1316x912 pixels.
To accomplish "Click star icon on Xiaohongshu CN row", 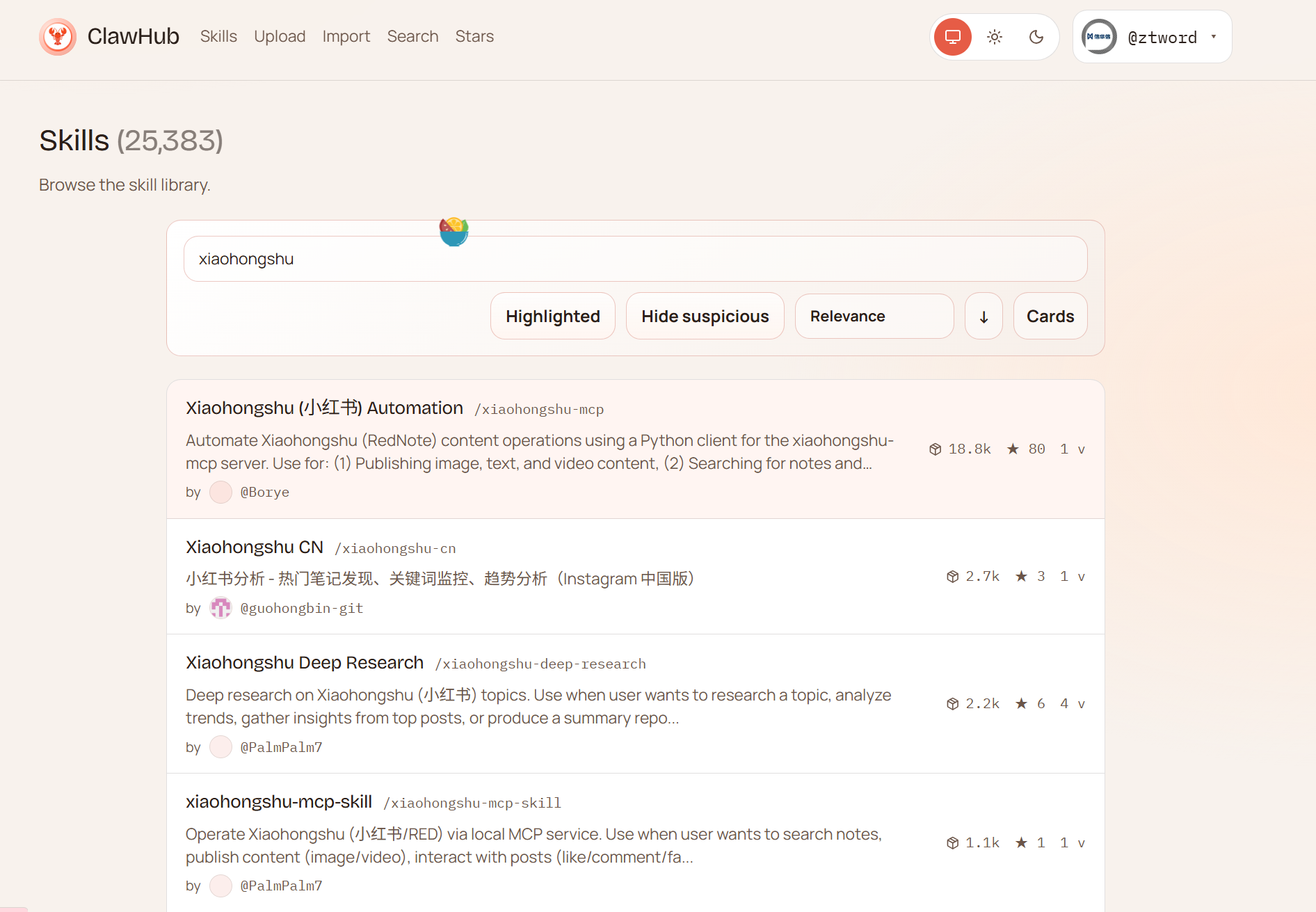I will coord(1022,576).
